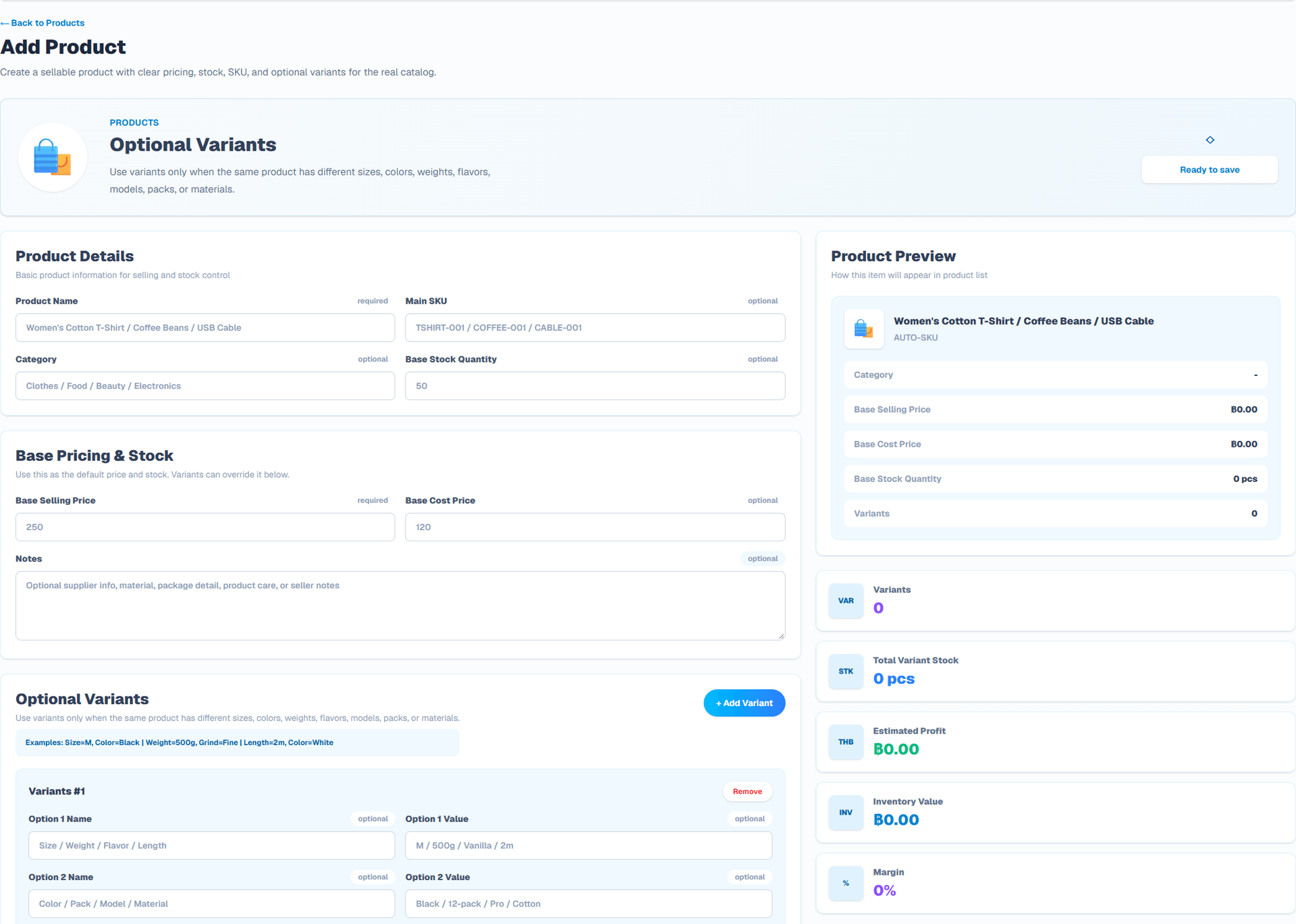Click the shopping bag icon in Optional Variants banner
Image resolution: width=1296 pixels, height=924 pixels.
53,157
